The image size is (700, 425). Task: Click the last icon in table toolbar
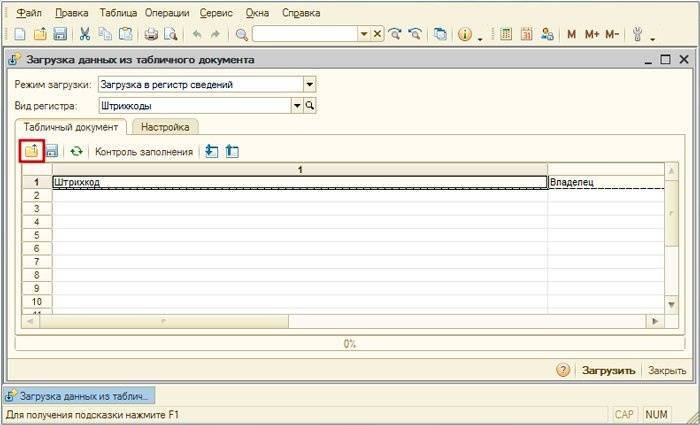pyautogui.click(x=232, y=151)
